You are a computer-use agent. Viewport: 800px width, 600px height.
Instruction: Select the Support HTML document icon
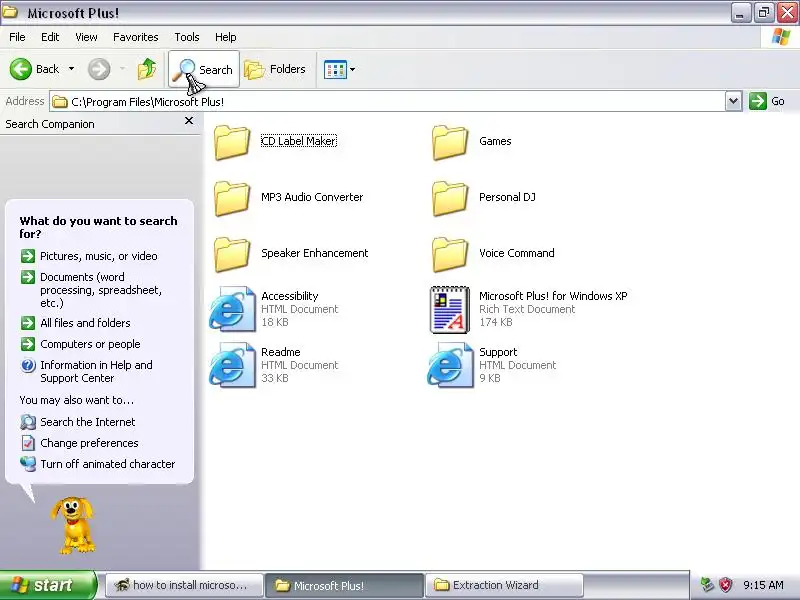450,365
